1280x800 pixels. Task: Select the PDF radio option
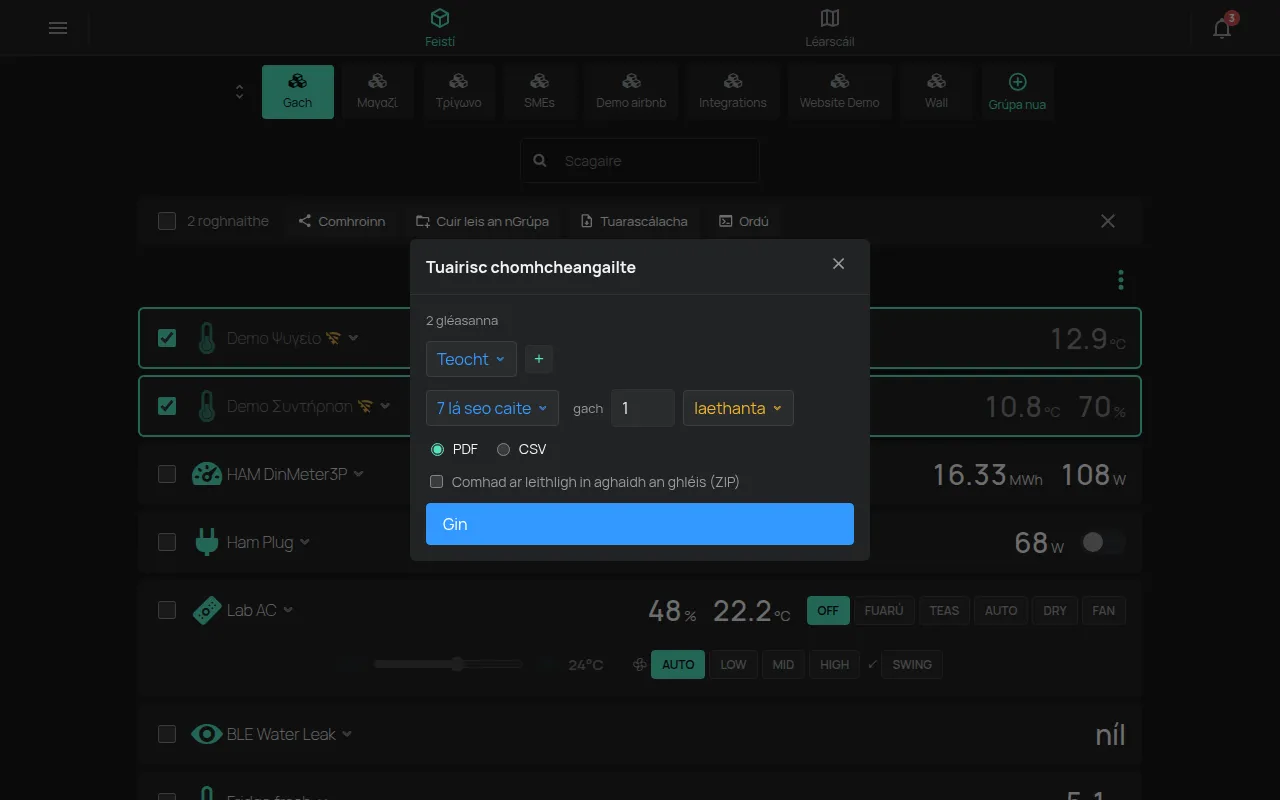[437, 449]
